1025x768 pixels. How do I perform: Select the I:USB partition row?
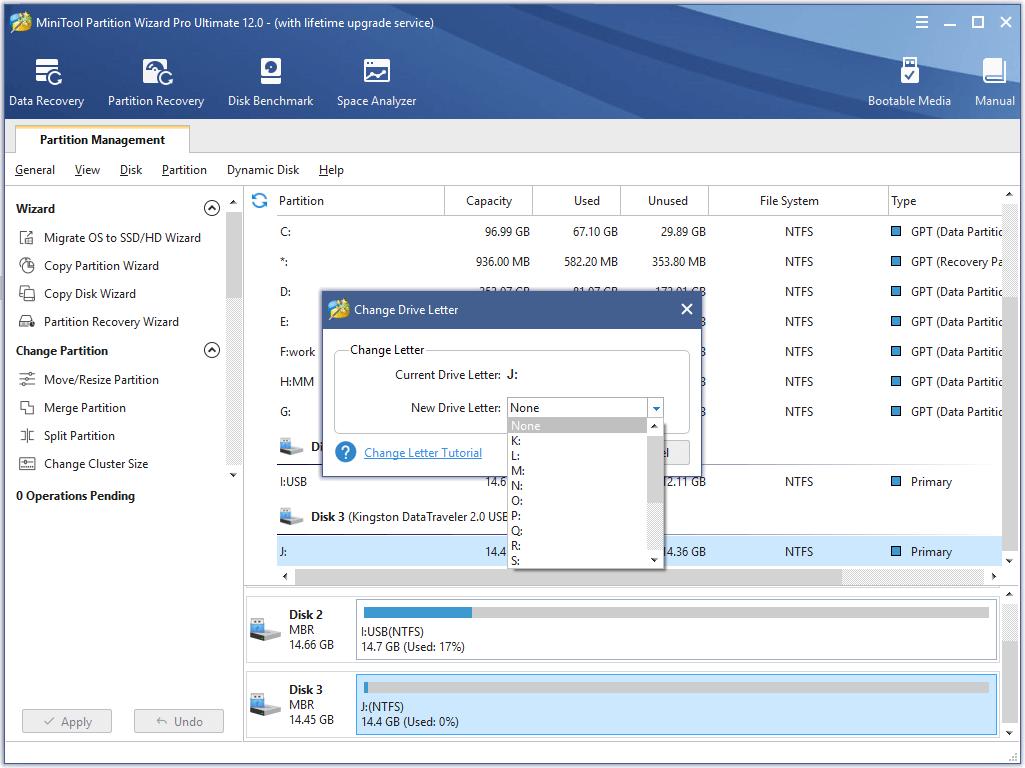point(639,482)
